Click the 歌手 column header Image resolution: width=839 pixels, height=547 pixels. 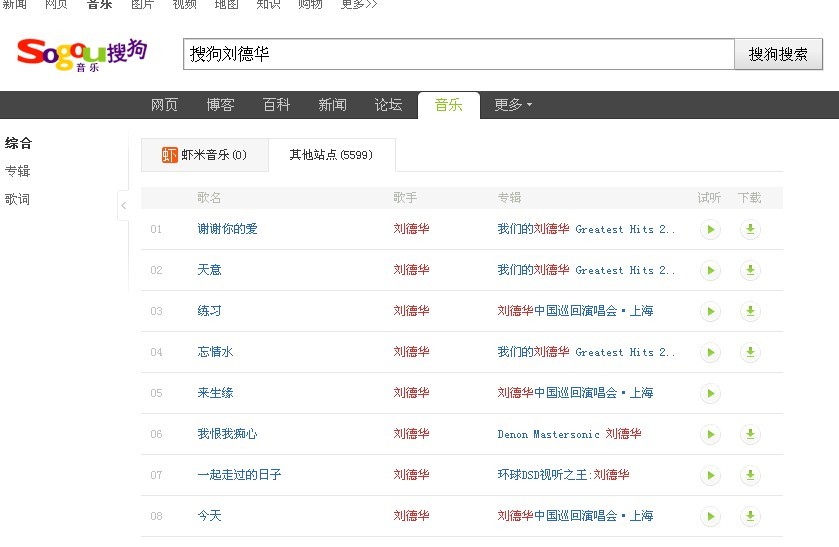pyautogui.click(x=405, y=198)
